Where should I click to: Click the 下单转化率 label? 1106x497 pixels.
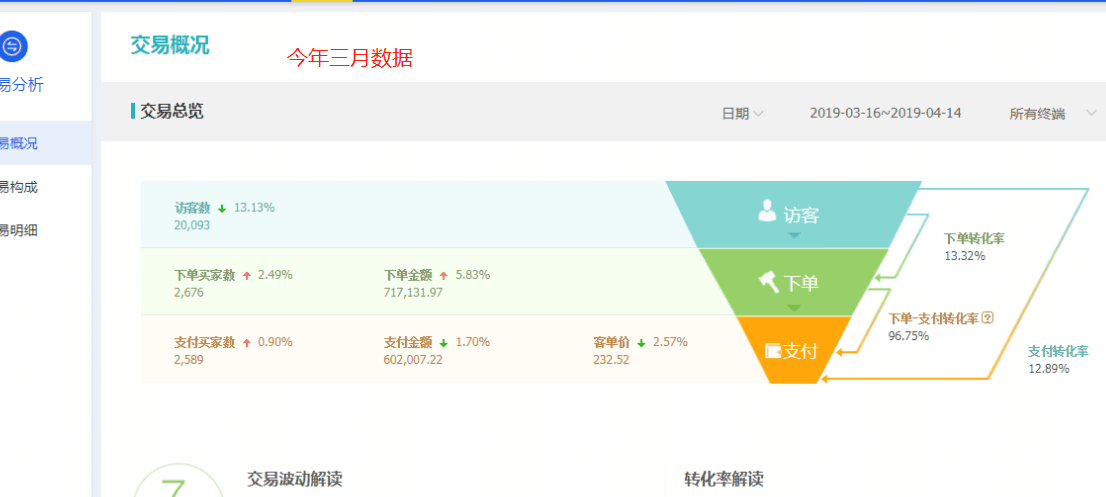pyautogui.click(x=974, y=238)
